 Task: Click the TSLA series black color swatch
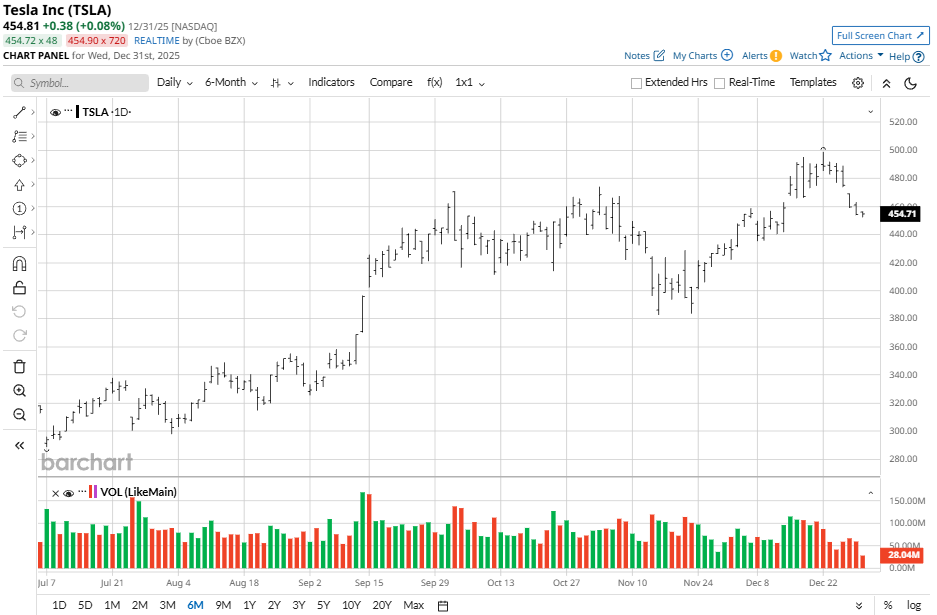[78, 112]
